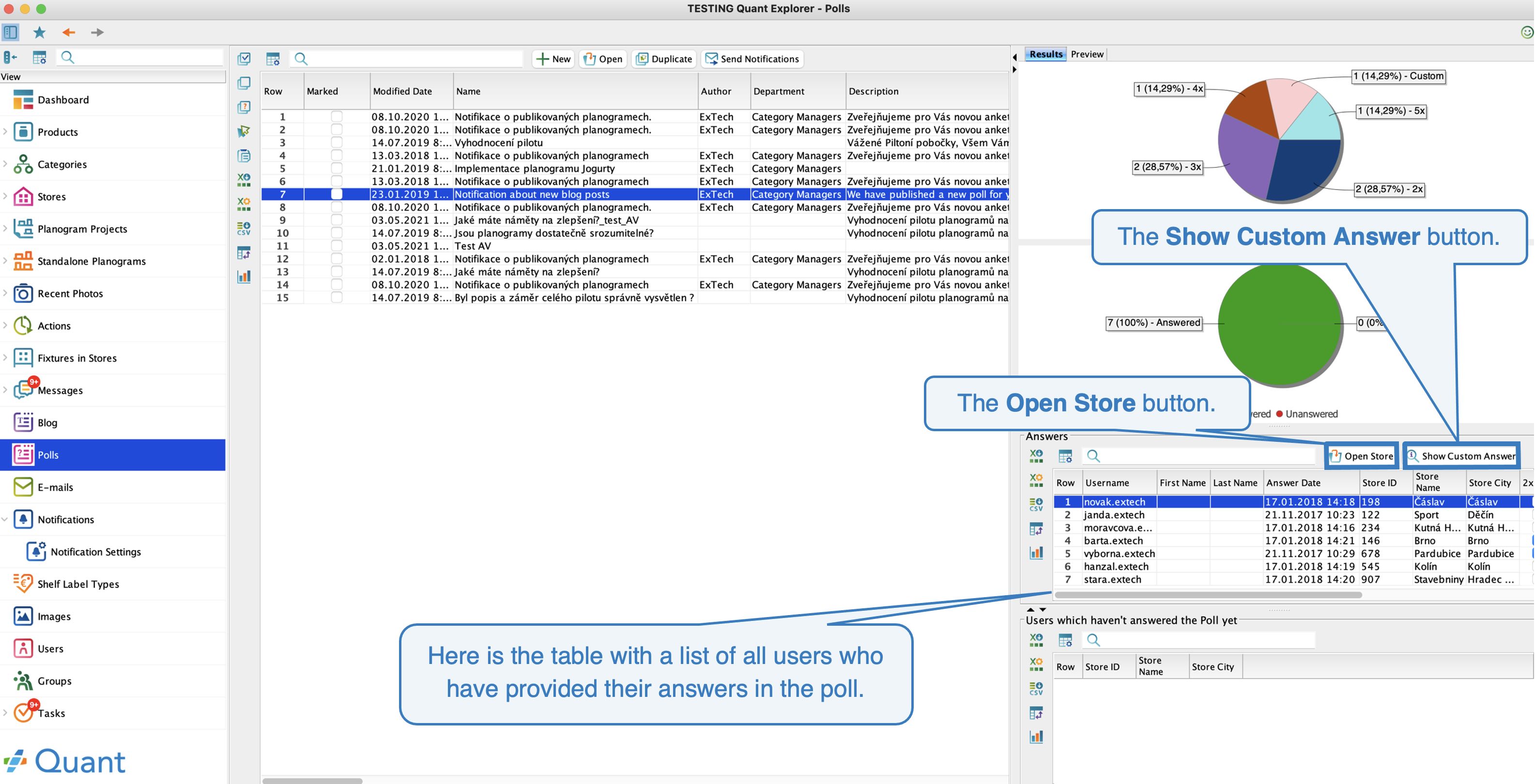The width and height of the screenshot is (1535, 784).
Task: Go forward with the gray right arrow
Action: (97, 32)
